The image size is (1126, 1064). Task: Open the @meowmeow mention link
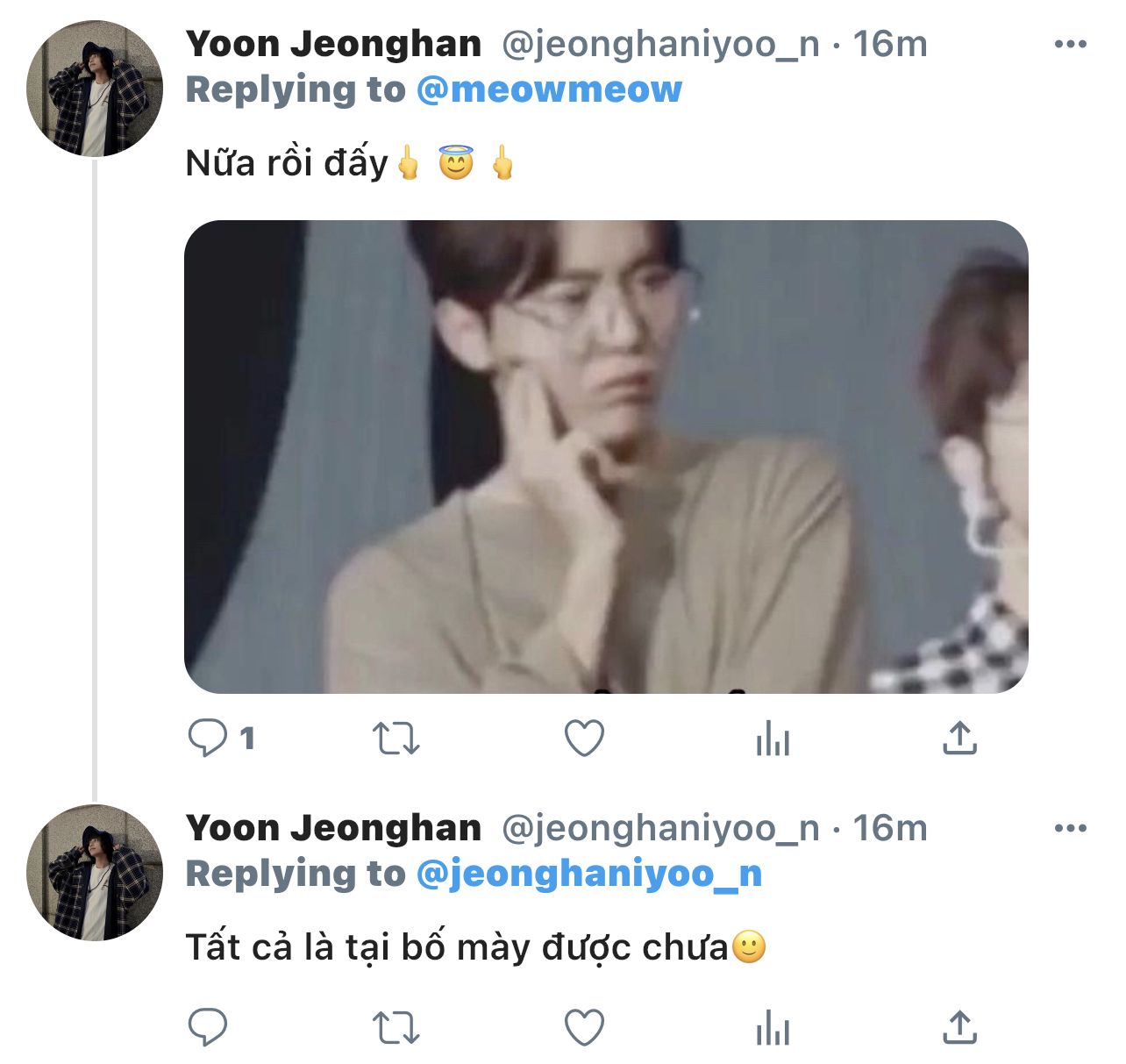click(549, 89)
